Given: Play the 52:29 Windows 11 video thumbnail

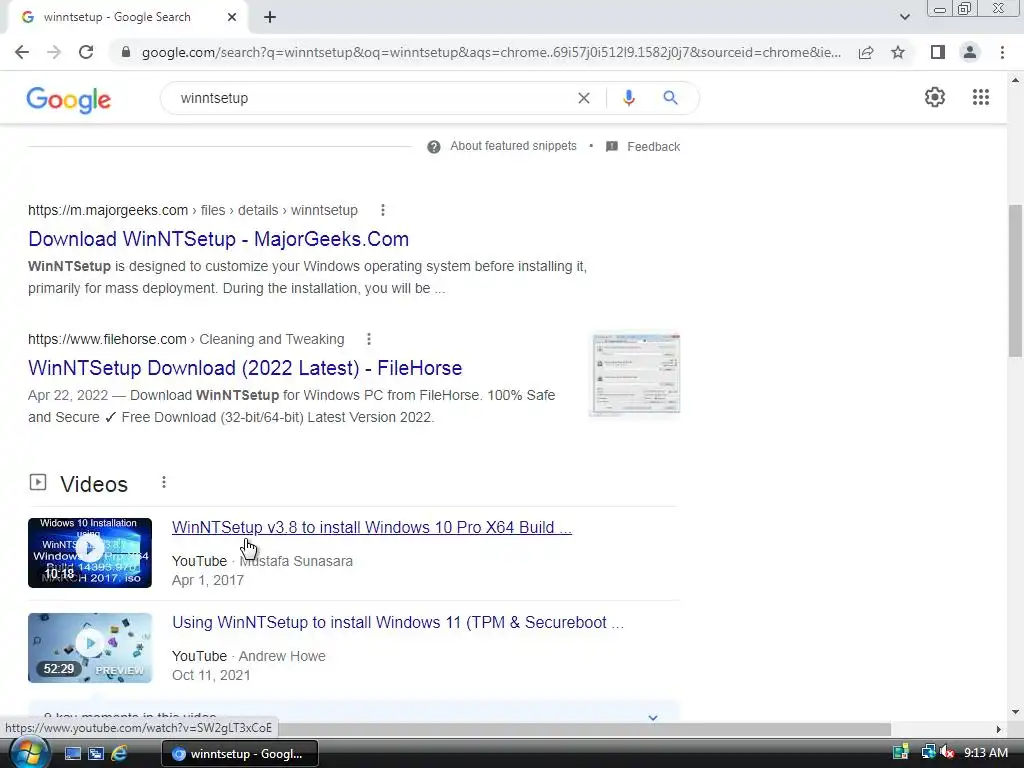Looking at the screenshot, I should click(90, 648).
